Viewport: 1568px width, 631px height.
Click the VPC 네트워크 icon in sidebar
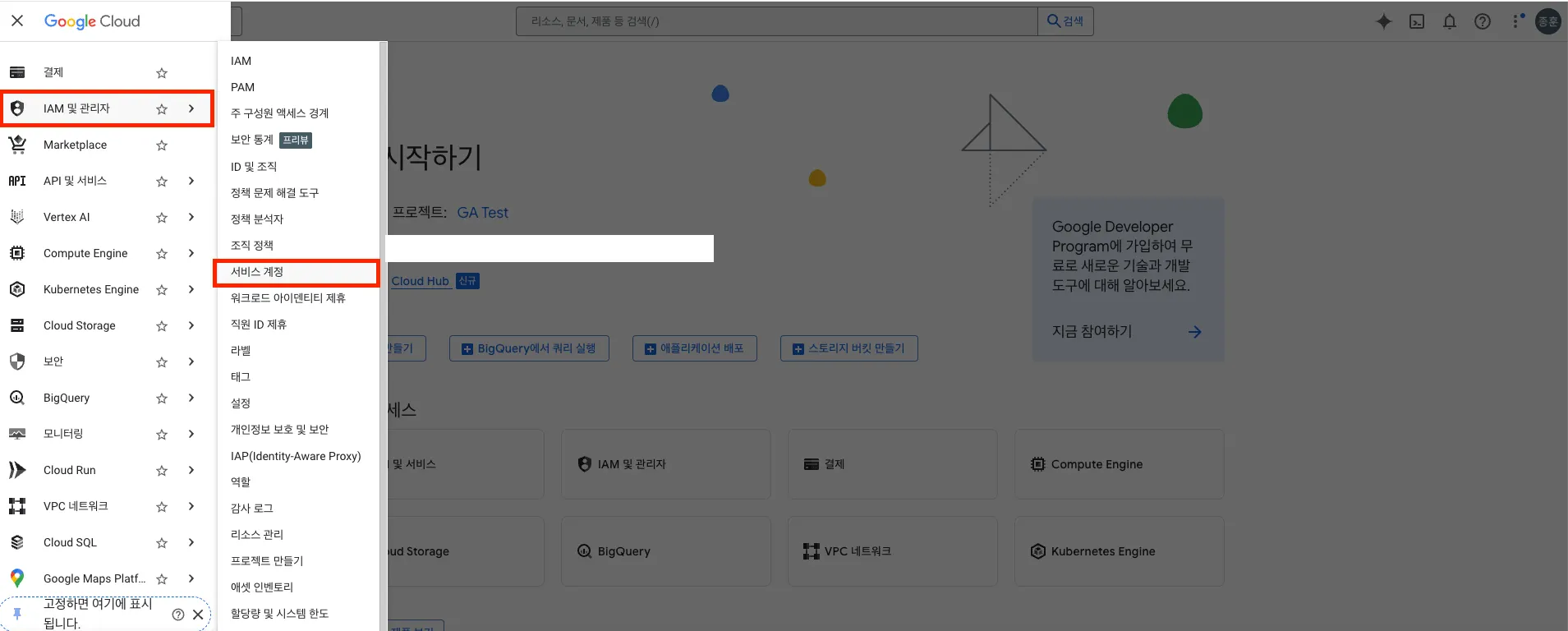pos(17,506)
